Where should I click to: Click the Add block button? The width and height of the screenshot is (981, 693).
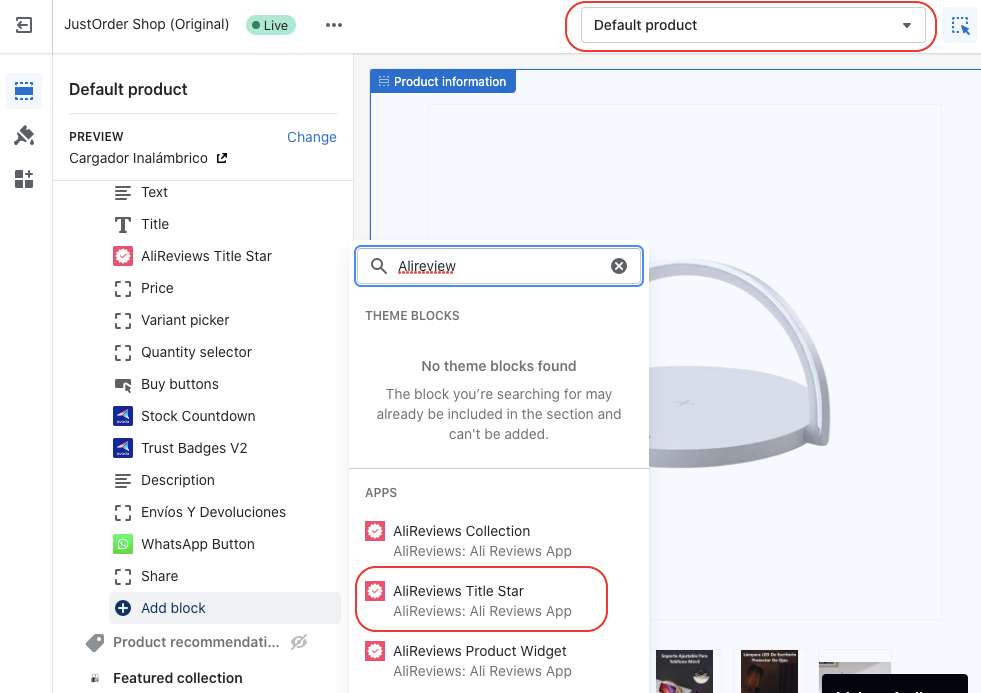(173, 608)
